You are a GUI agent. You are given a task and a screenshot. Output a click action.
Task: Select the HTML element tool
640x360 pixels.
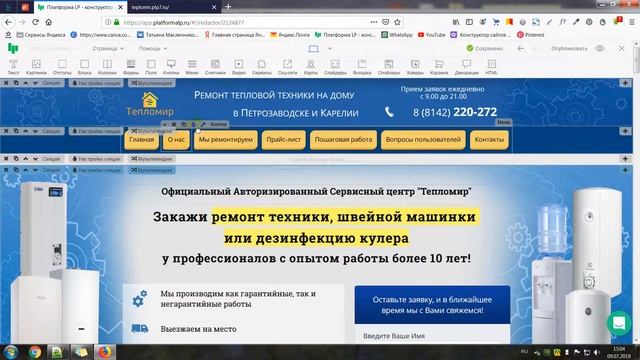(491, 67)
